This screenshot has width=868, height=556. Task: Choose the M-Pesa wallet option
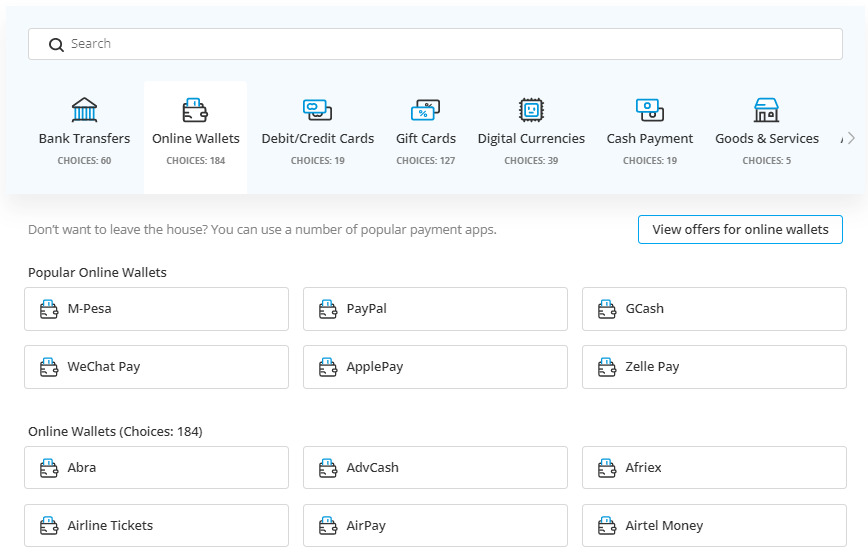[156, 309]
